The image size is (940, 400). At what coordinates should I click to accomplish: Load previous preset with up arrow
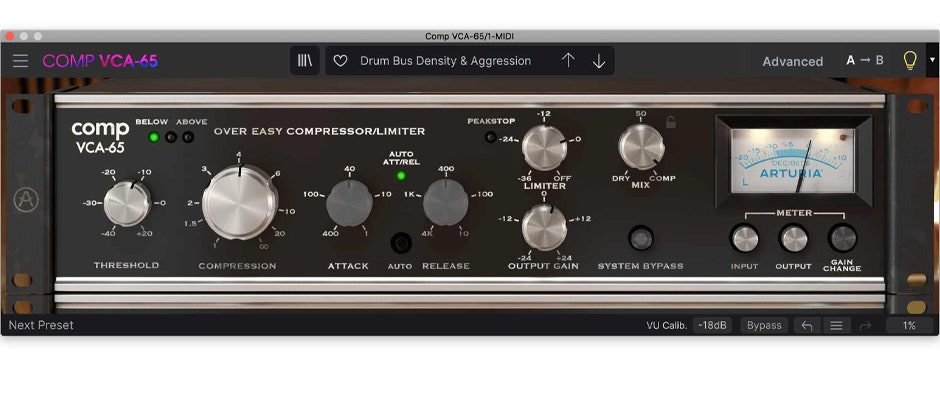pyautogui.click(x=568, y=61)
